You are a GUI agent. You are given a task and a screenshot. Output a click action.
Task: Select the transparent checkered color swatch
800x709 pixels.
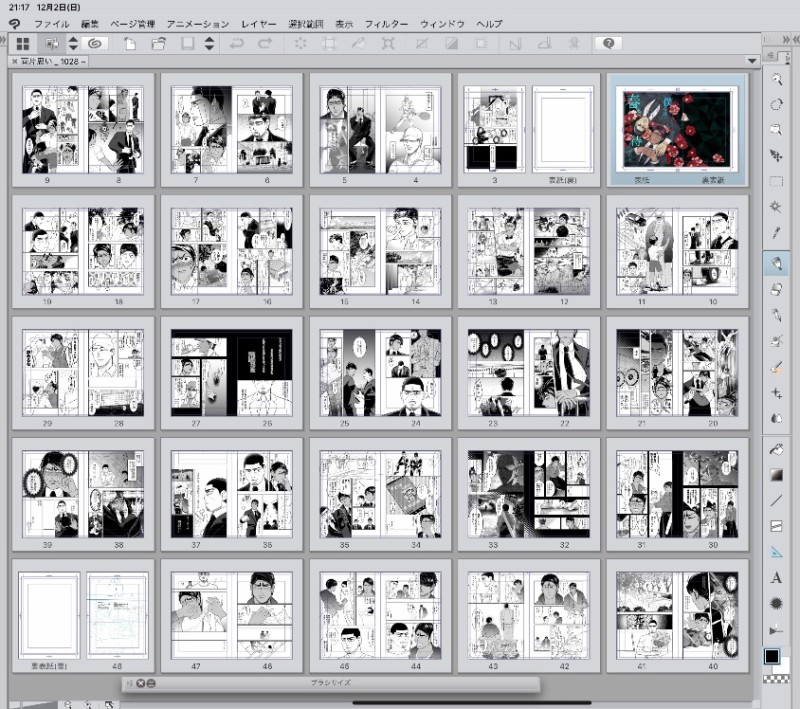(x=776, y=678)
